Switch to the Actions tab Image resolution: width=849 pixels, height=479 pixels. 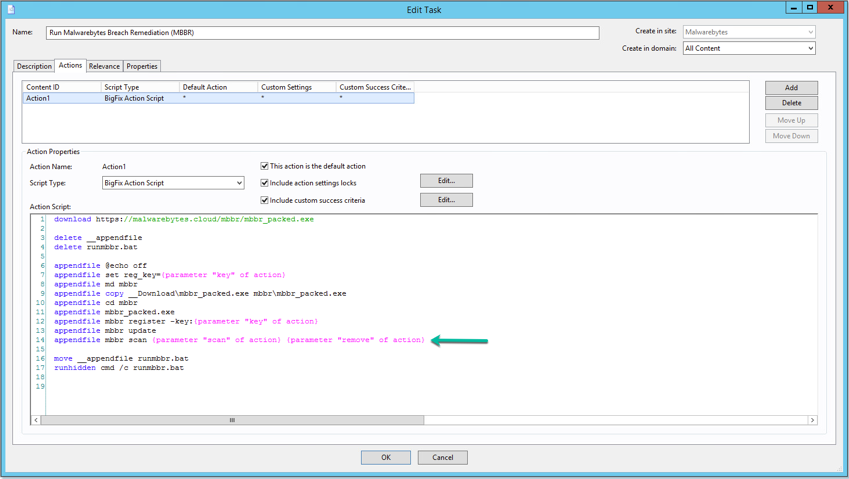click(x=70, y=65)
